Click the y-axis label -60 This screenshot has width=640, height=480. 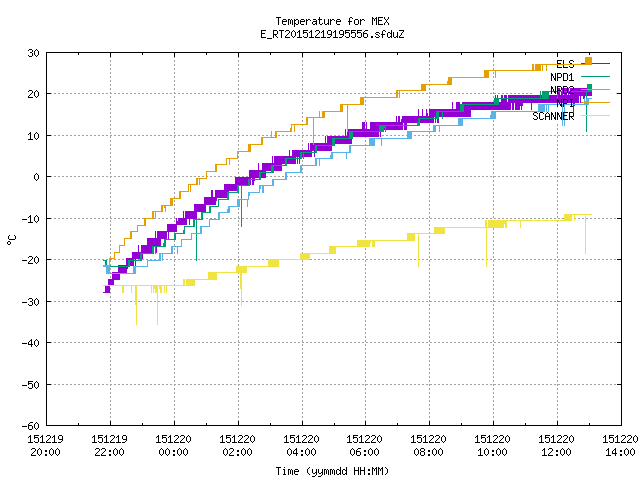click(31, 426)
